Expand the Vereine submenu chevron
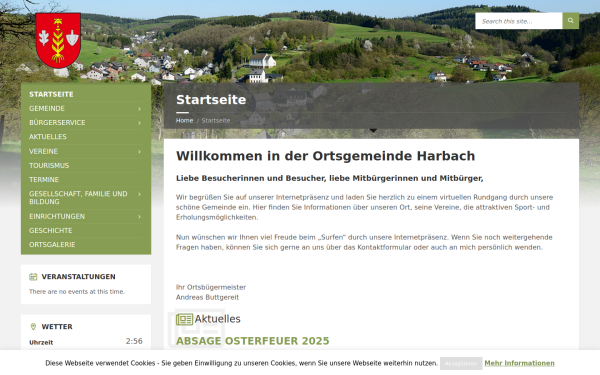This screenshot has width=600, height=375. coord(139,152)
